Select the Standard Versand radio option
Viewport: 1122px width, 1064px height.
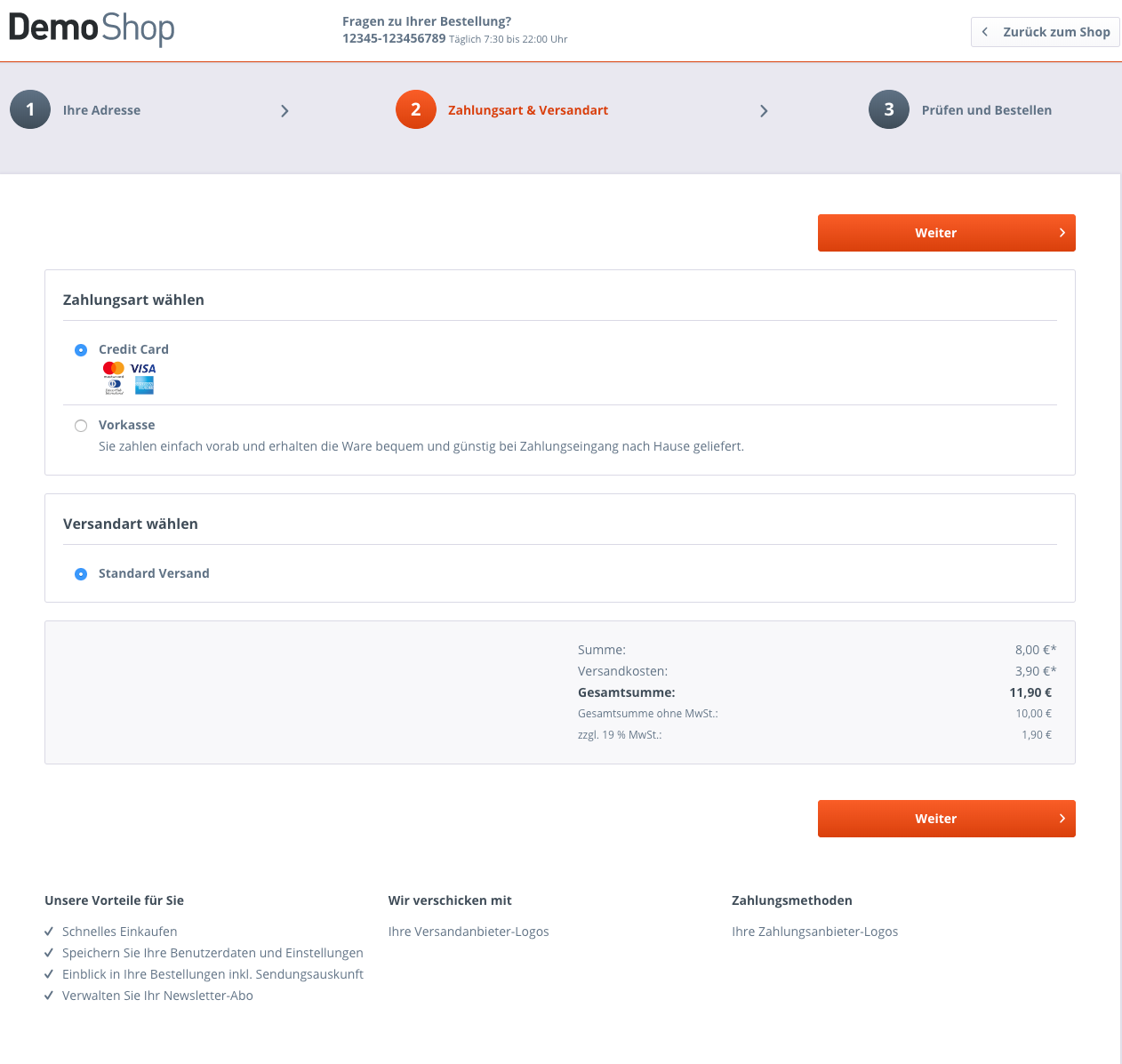pos(81,574)
